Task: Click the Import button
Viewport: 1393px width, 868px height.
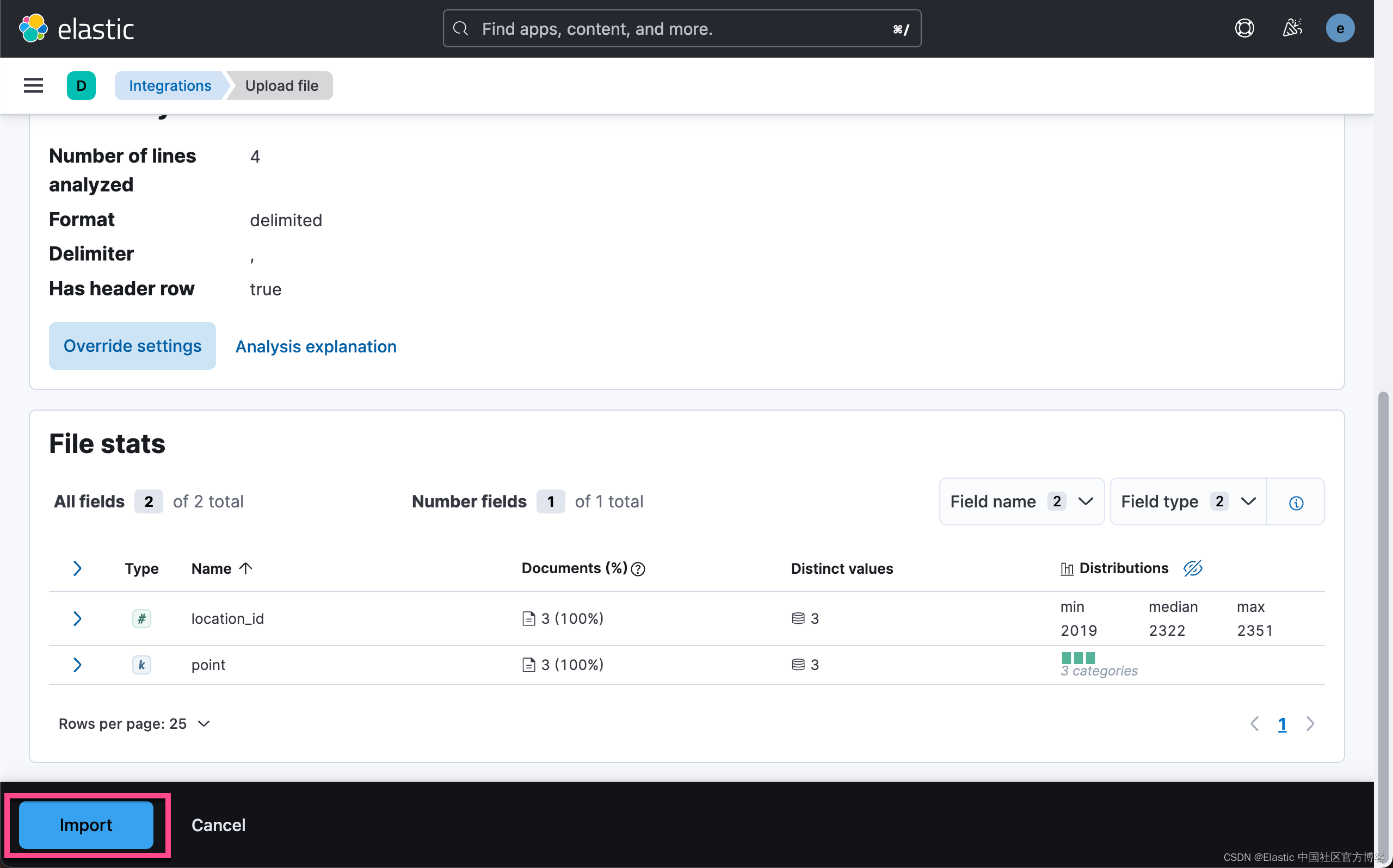Action: coord(86,825)
